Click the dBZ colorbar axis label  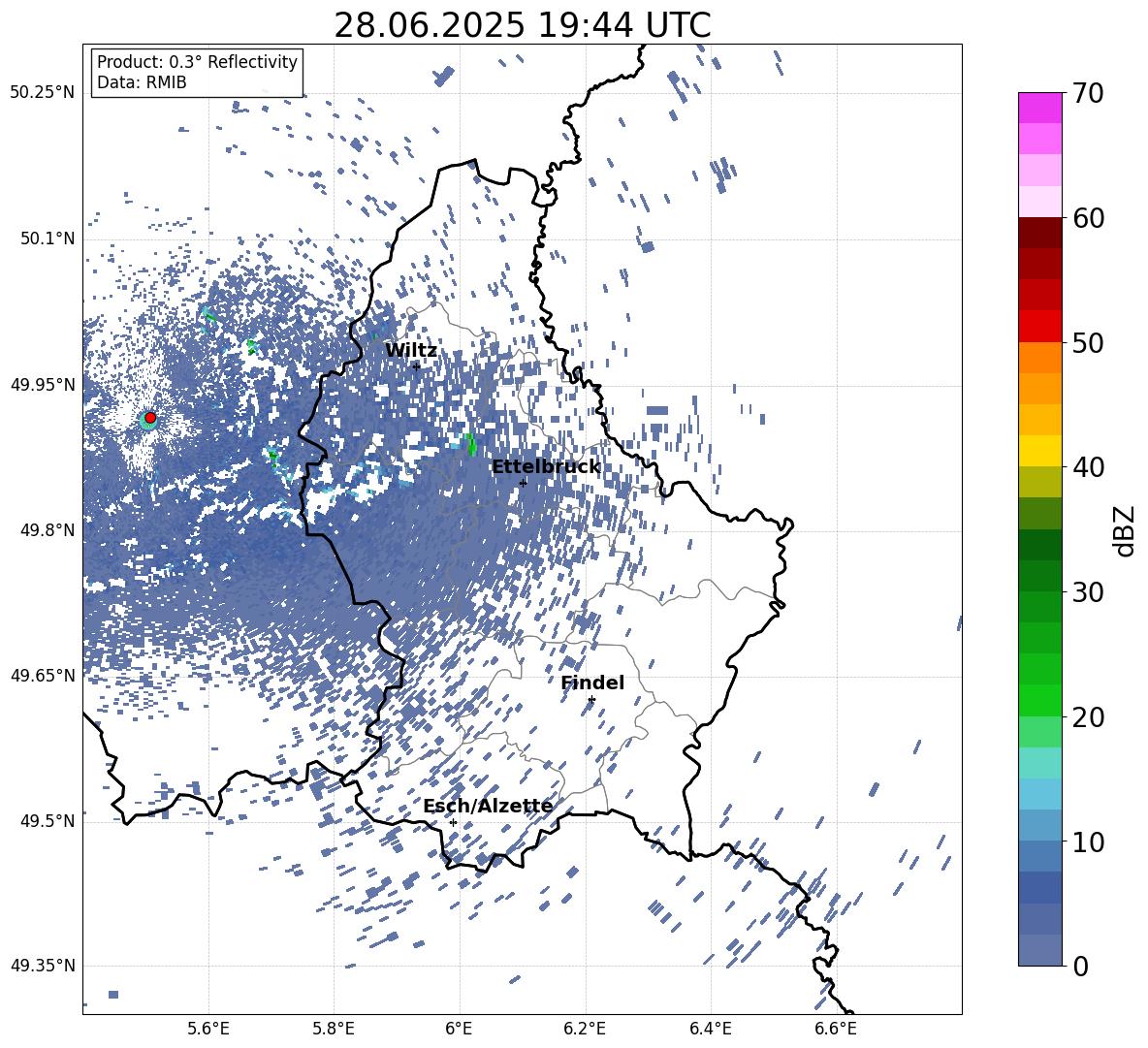click(1126, 530)
